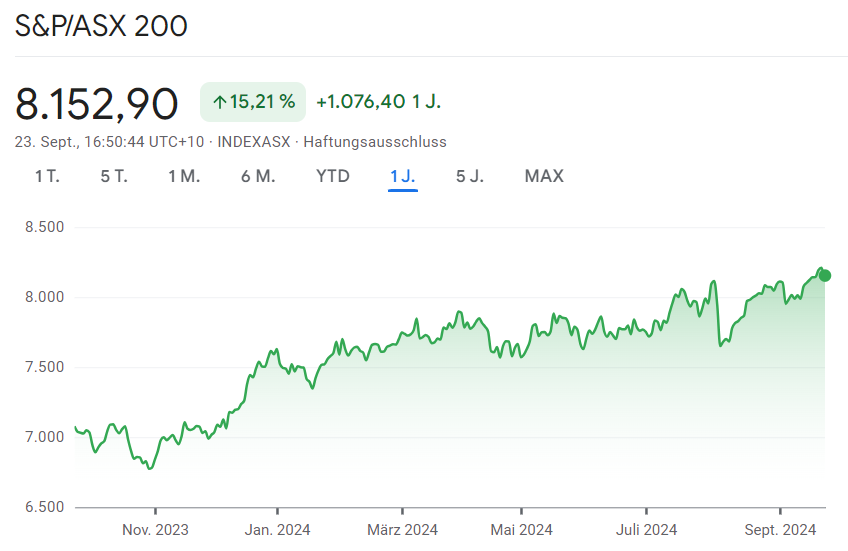Click the 7.000 y-axis label

click(44, 437)
